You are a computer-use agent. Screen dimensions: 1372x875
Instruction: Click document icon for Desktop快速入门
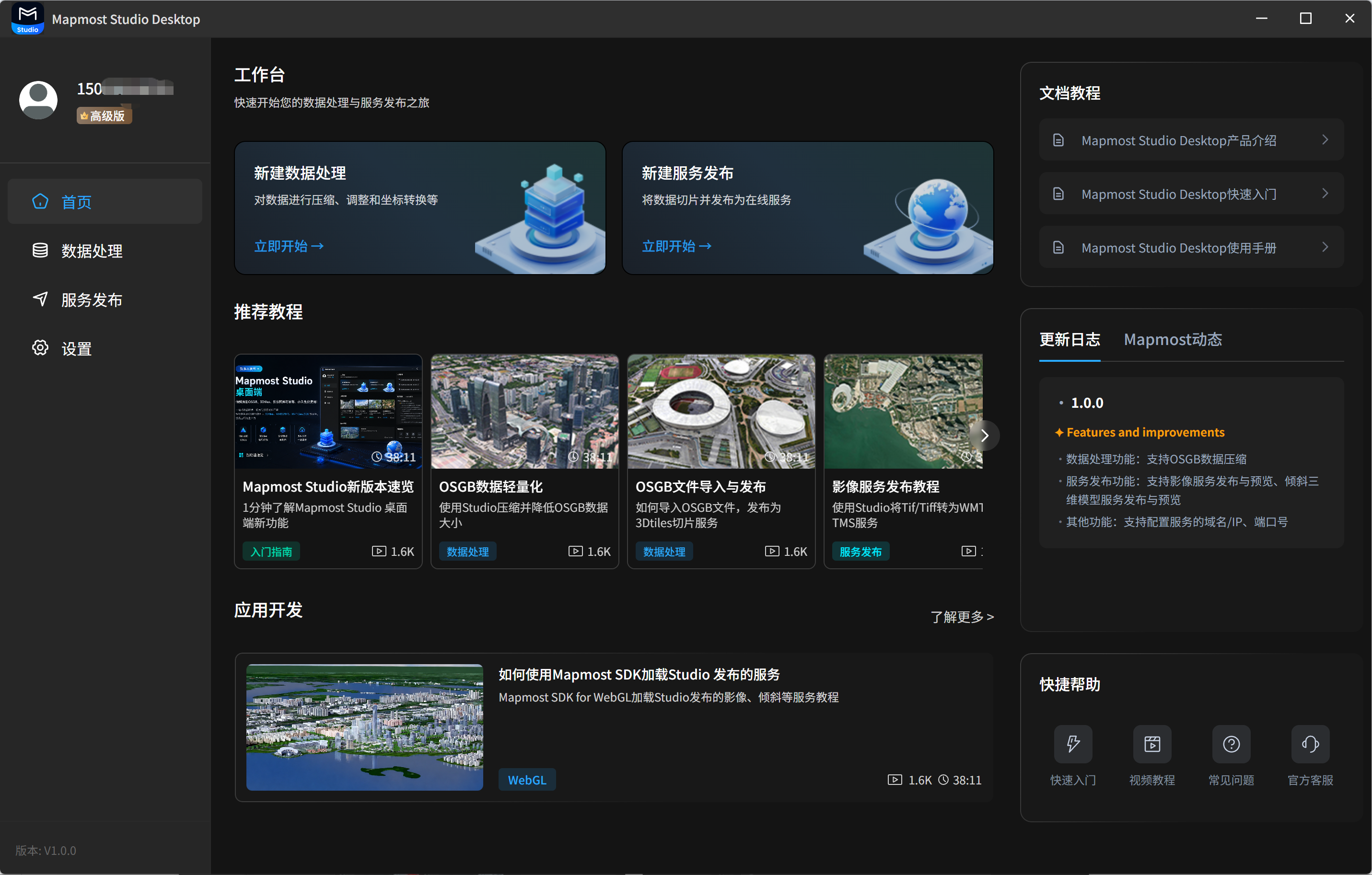[x=1058, y=194]
